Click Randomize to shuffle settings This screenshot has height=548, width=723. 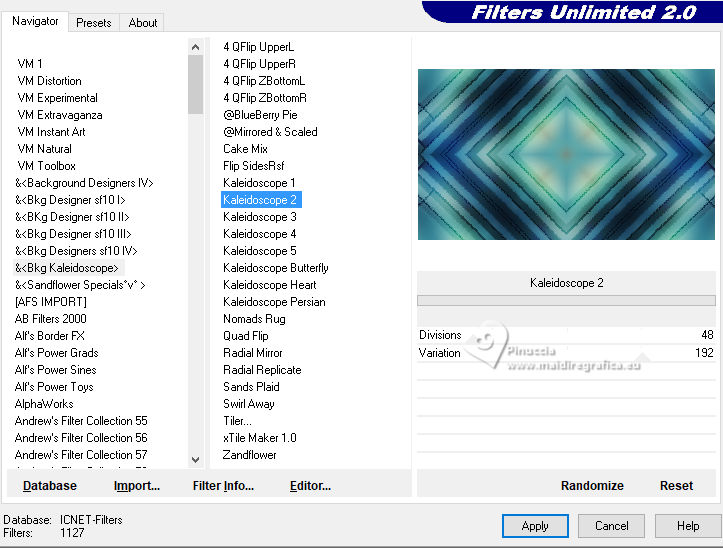592,486
